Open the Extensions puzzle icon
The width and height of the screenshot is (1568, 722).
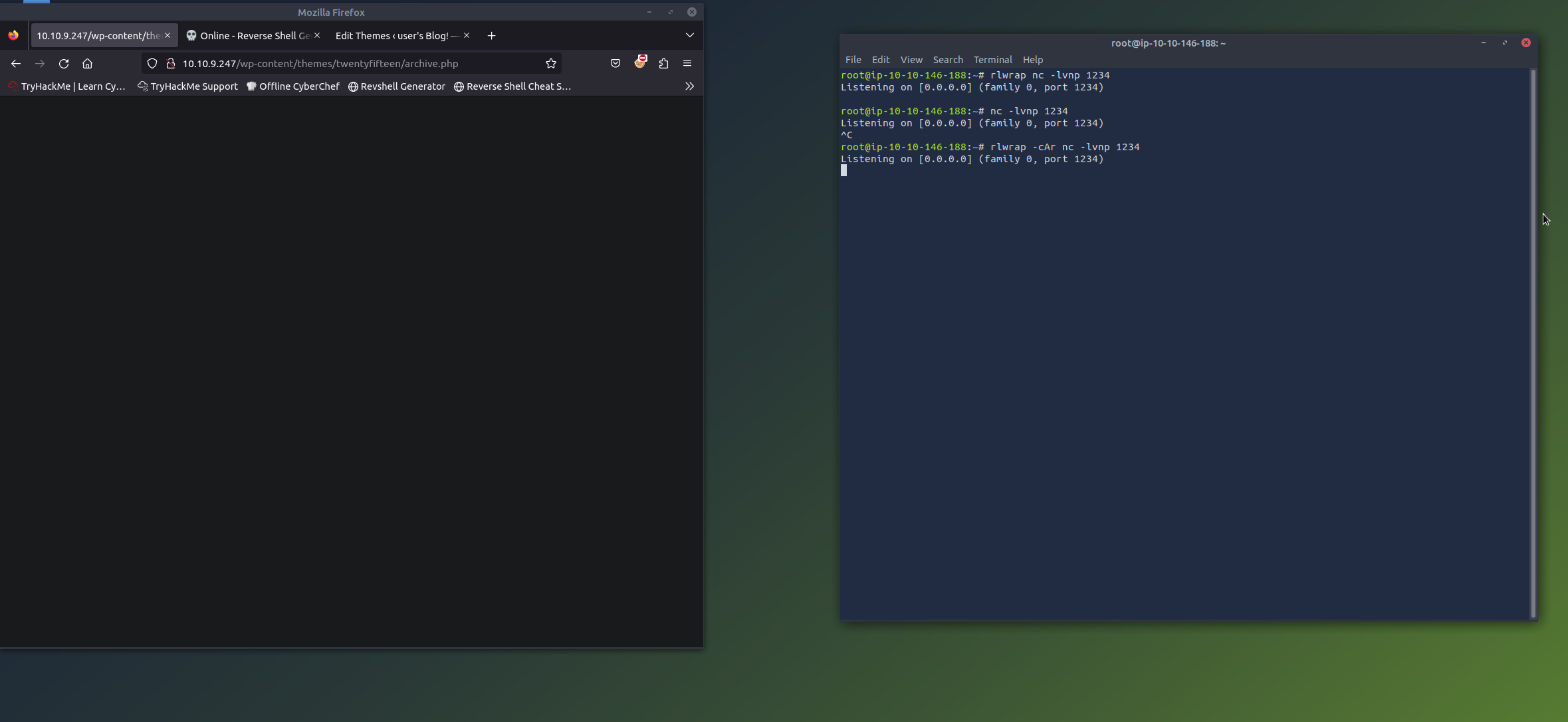pos(663,64)
